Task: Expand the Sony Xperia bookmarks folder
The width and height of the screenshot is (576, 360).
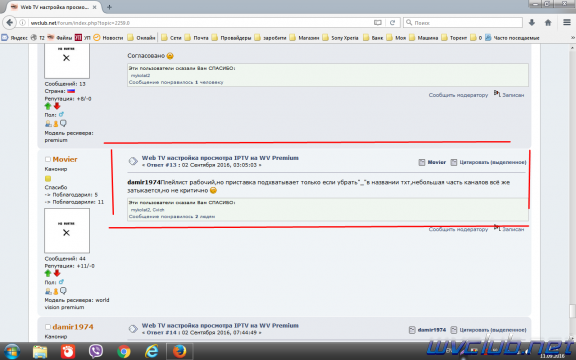Action: [341, 37]
